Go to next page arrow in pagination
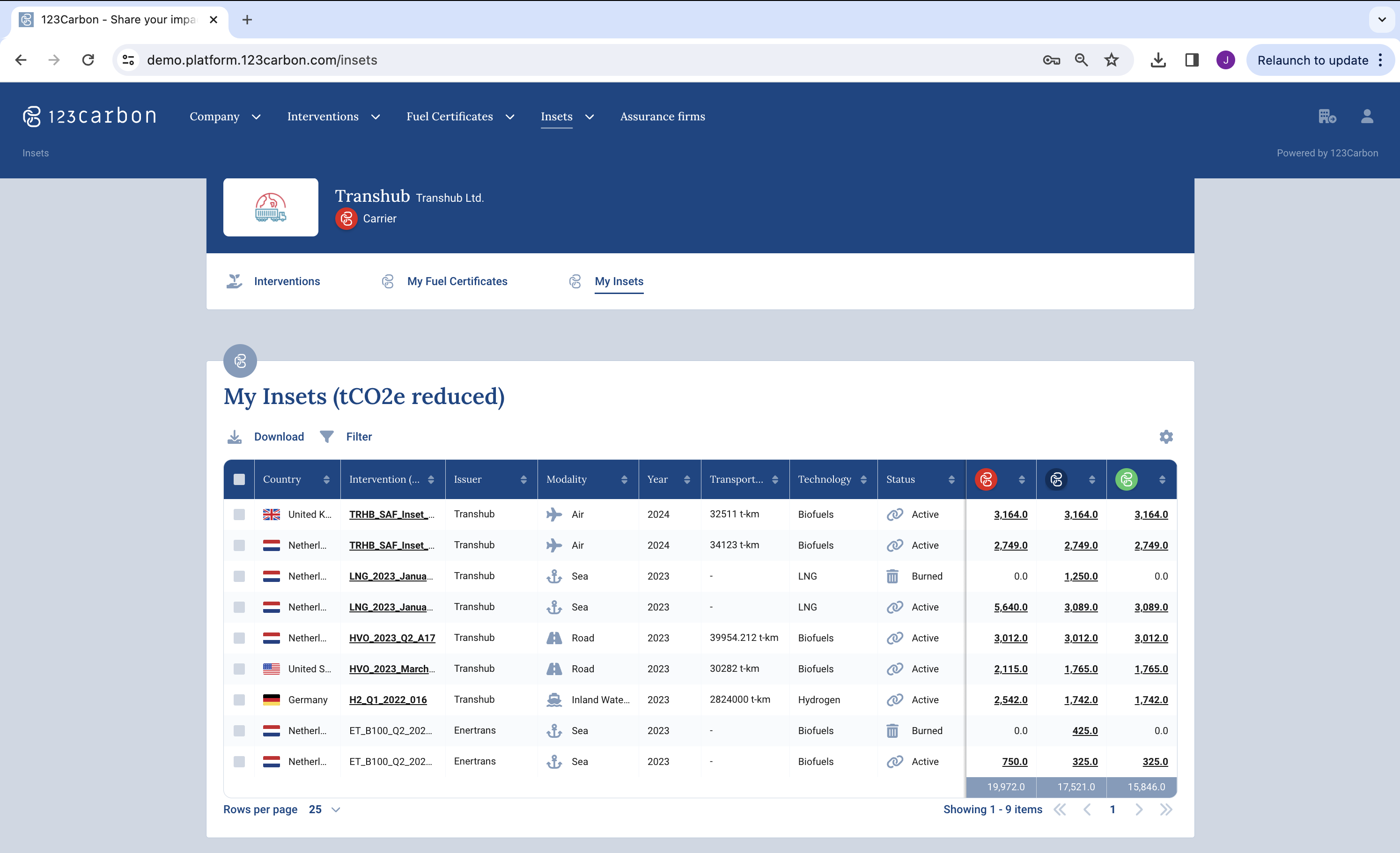1400x853 pixels. pyautogui.click(x=1139, y=809)
